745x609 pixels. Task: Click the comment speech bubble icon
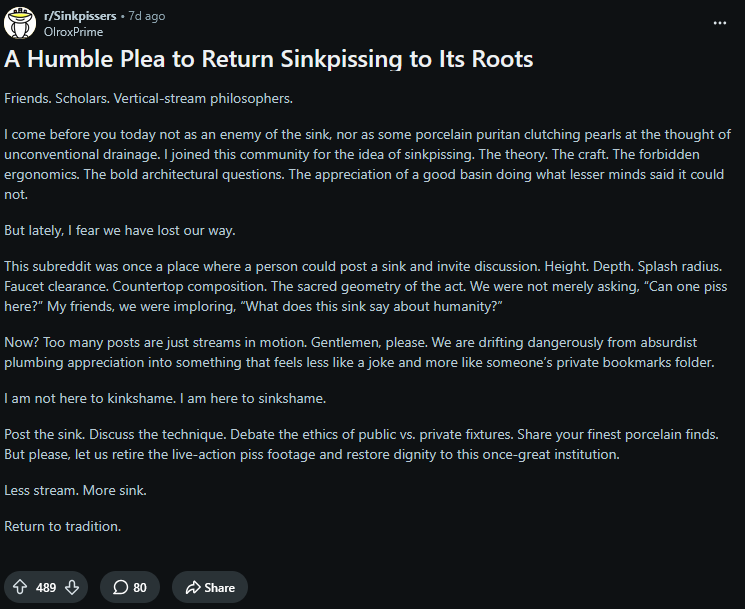(120, 587)
